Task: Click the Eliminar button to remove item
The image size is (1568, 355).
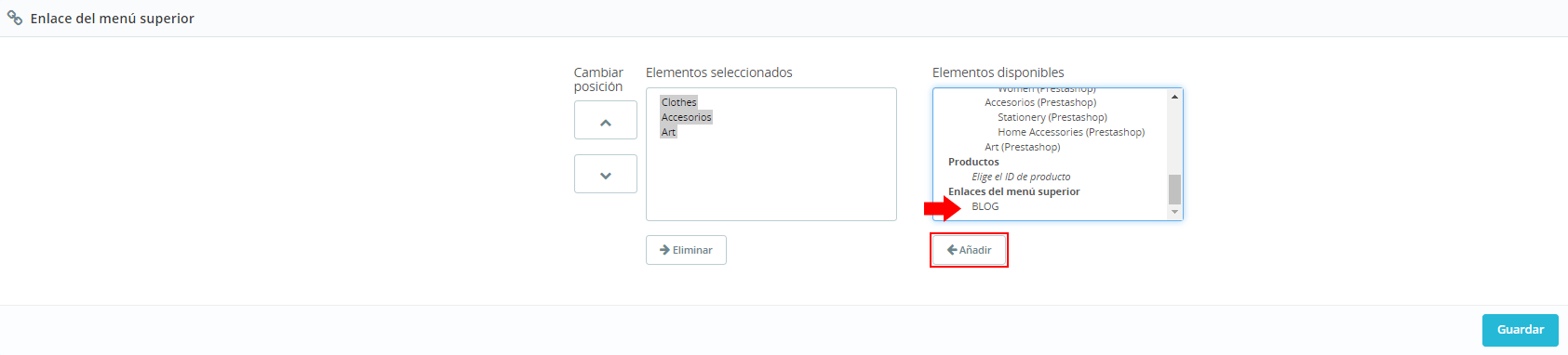Action: (686, 250)
